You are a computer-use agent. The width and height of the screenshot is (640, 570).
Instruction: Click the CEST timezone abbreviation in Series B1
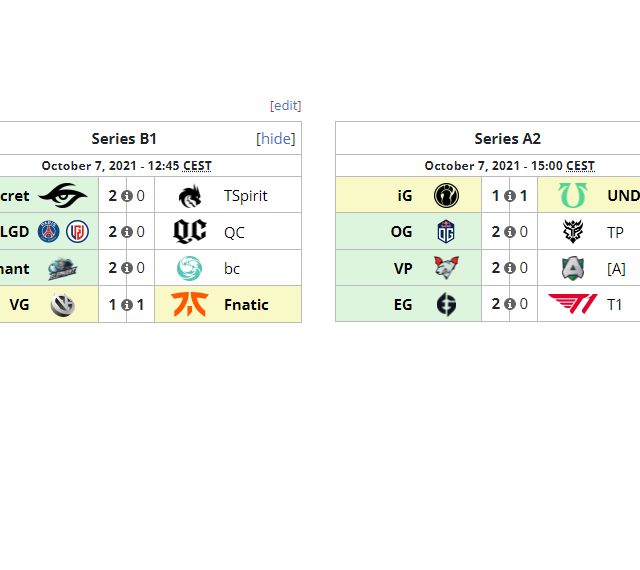[x=197, y=166]
